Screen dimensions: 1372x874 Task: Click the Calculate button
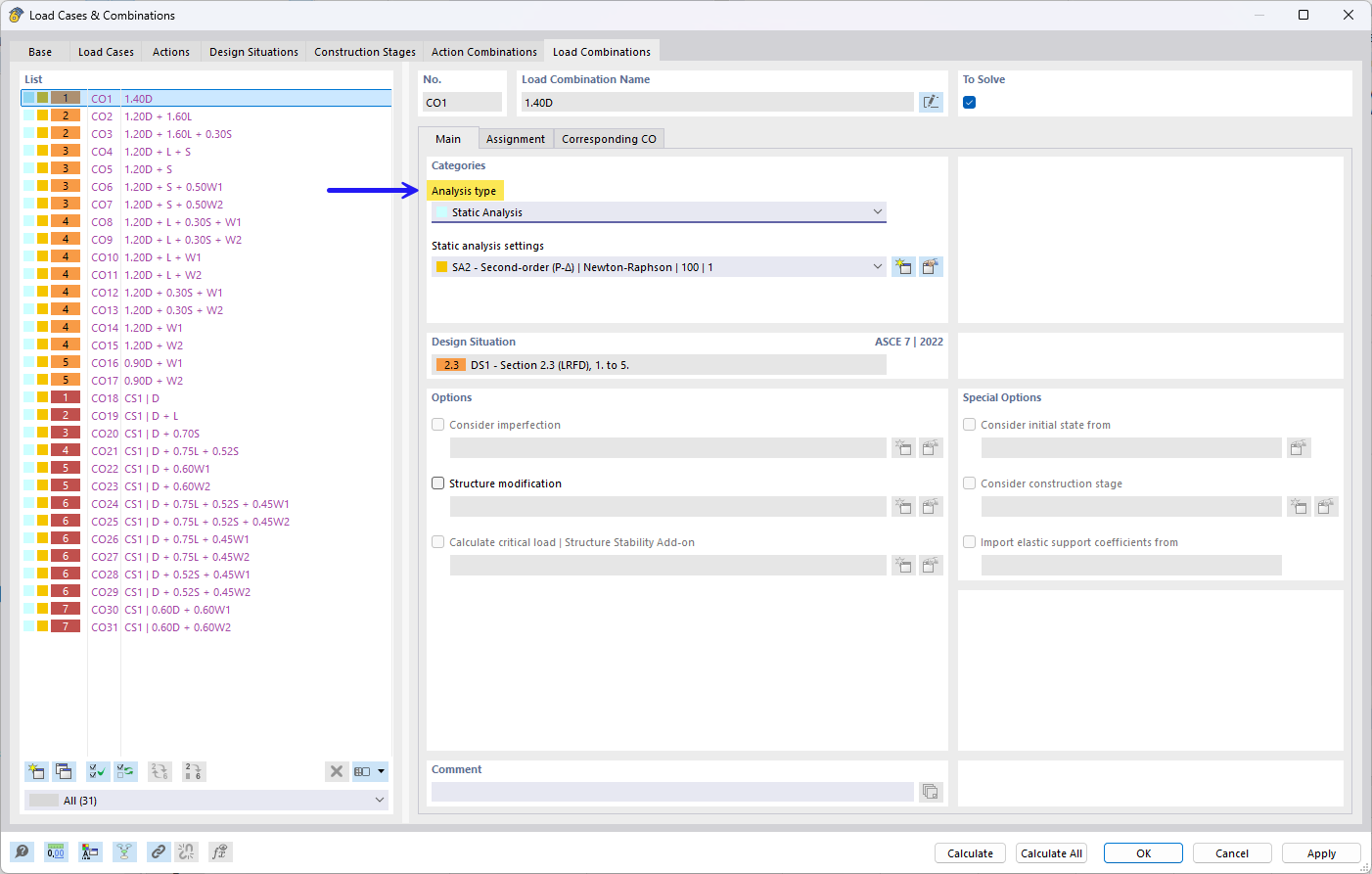tap(970, 853)
